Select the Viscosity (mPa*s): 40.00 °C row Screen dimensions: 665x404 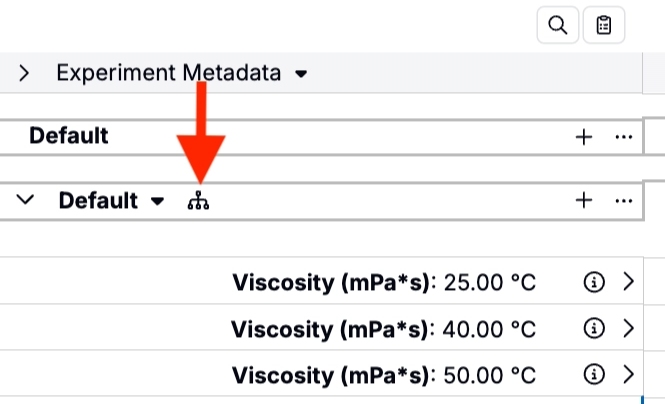[x=321, y=328]
